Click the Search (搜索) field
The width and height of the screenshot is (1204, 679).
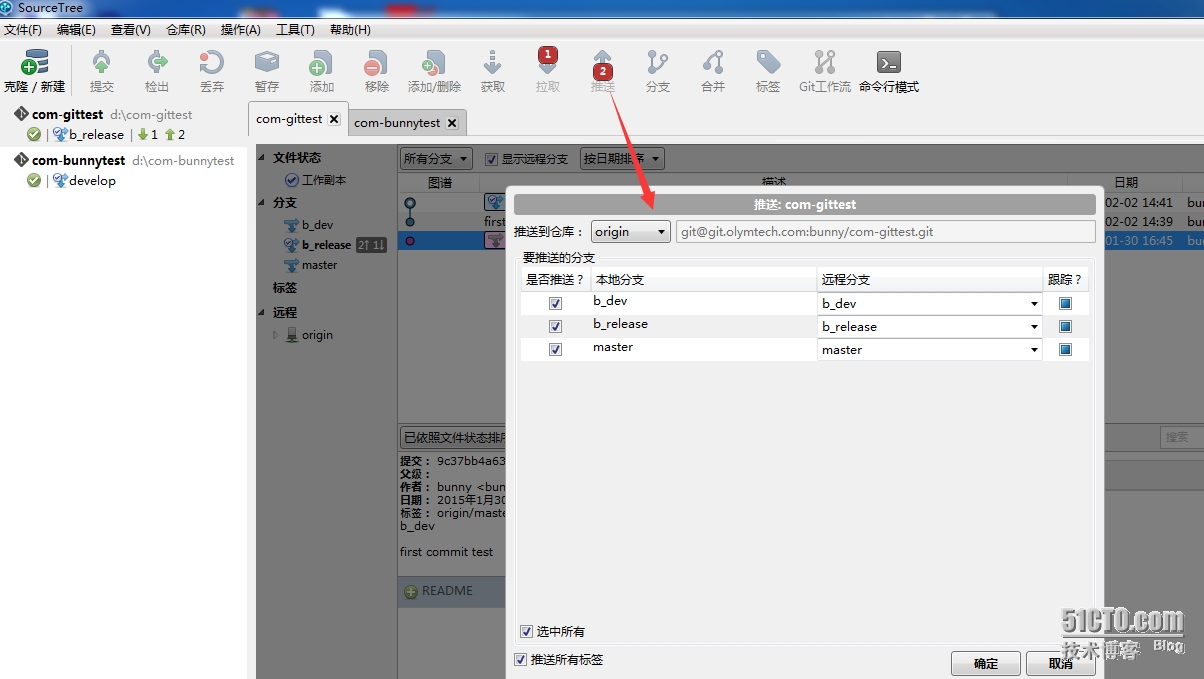1182,437
